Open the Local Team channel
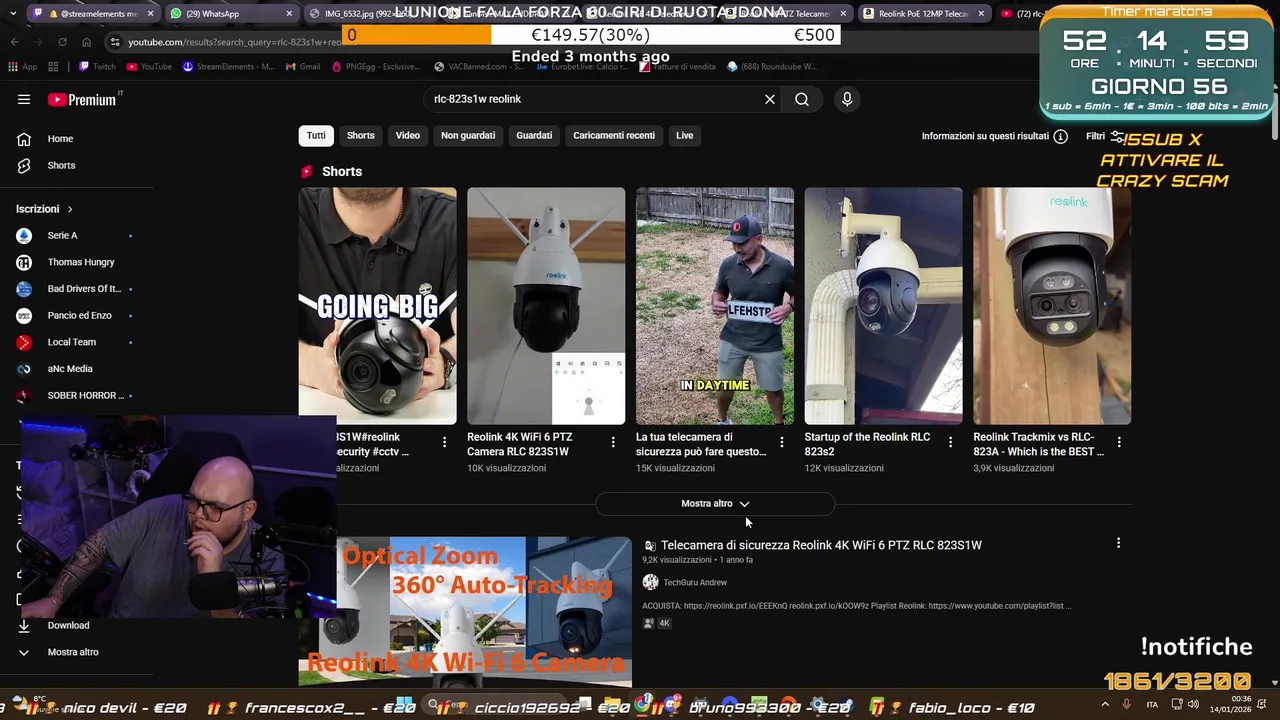1280x720 pixels. click(74, 342)
